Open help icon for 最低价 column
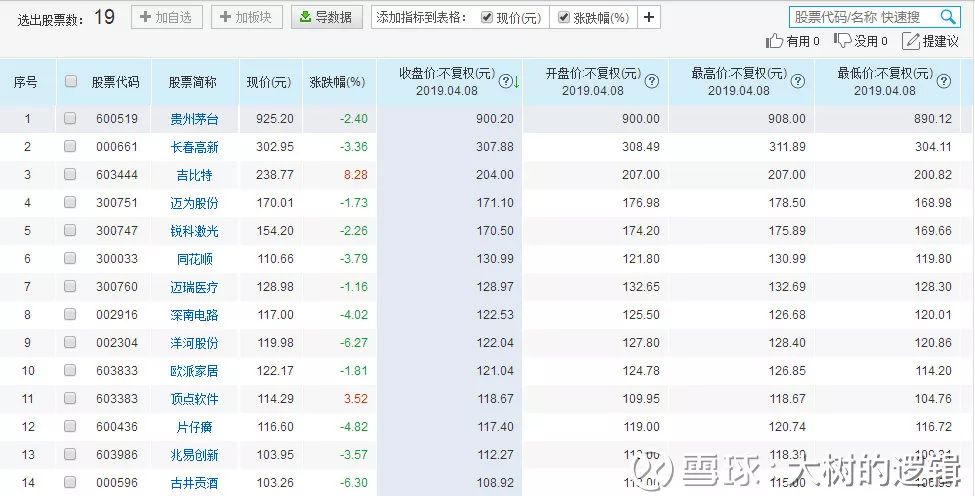Image resolution: width=975 pixels, height=496 pixels. coord(944,81)
